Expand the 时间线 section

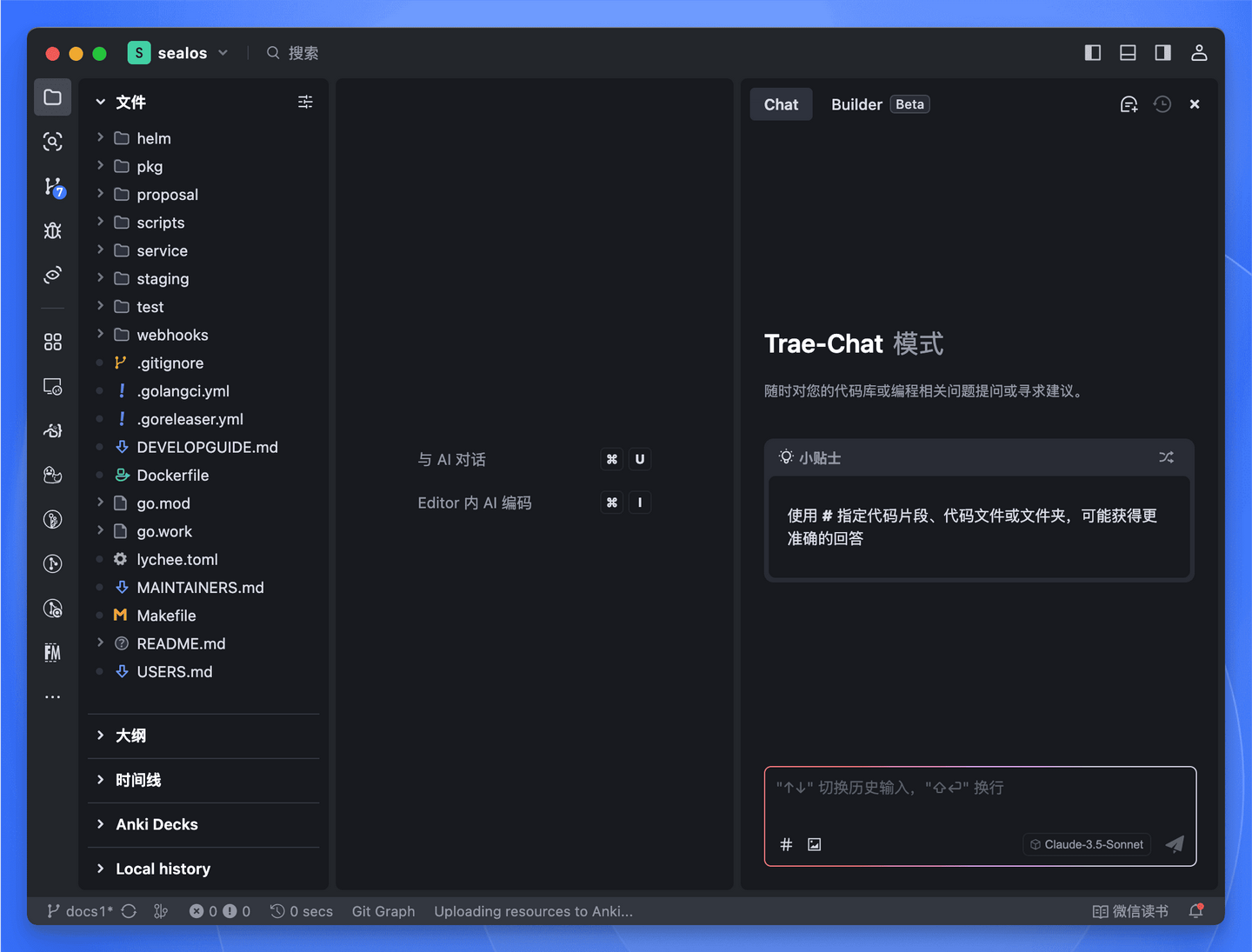click(138, 780)
